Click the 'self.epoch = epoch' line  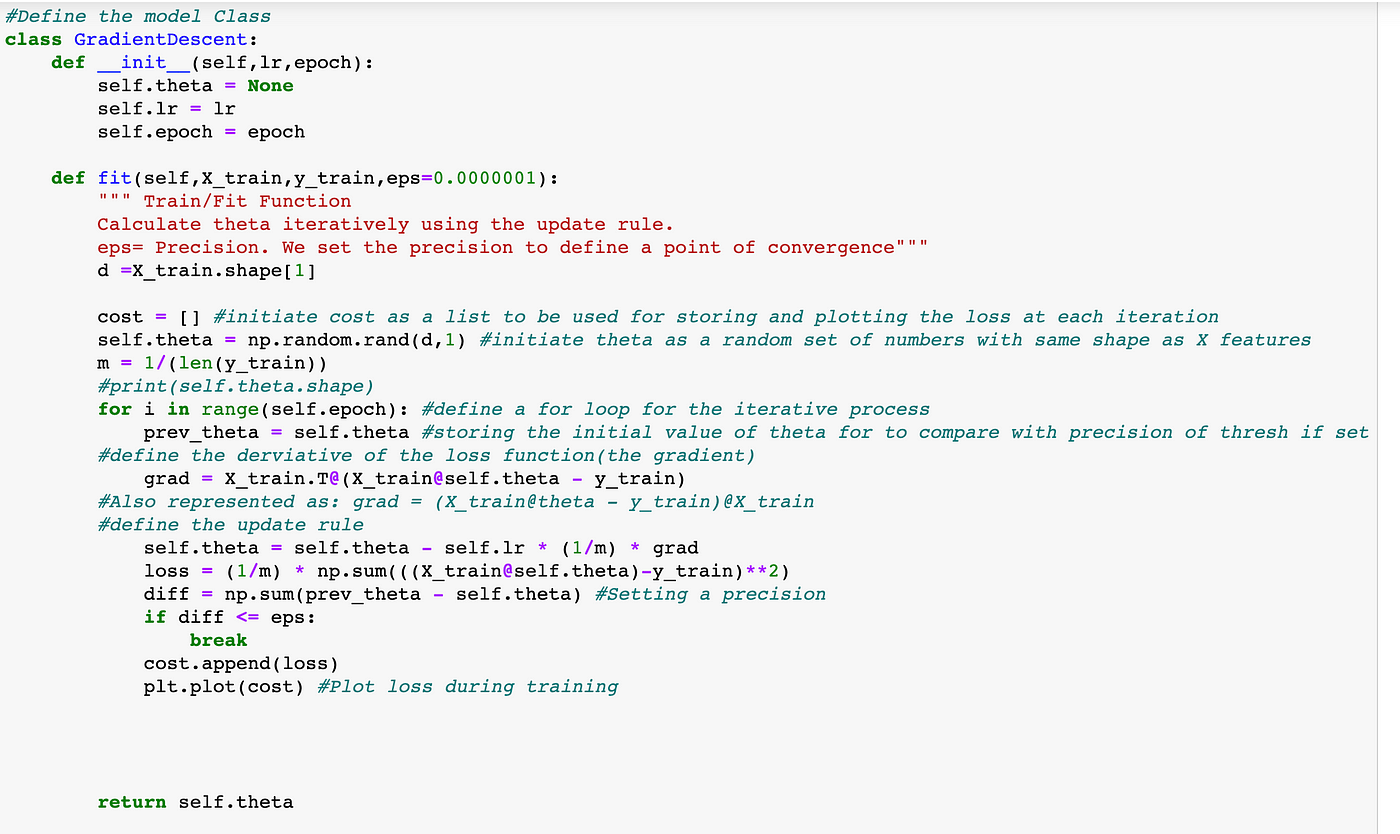(201, 131)
